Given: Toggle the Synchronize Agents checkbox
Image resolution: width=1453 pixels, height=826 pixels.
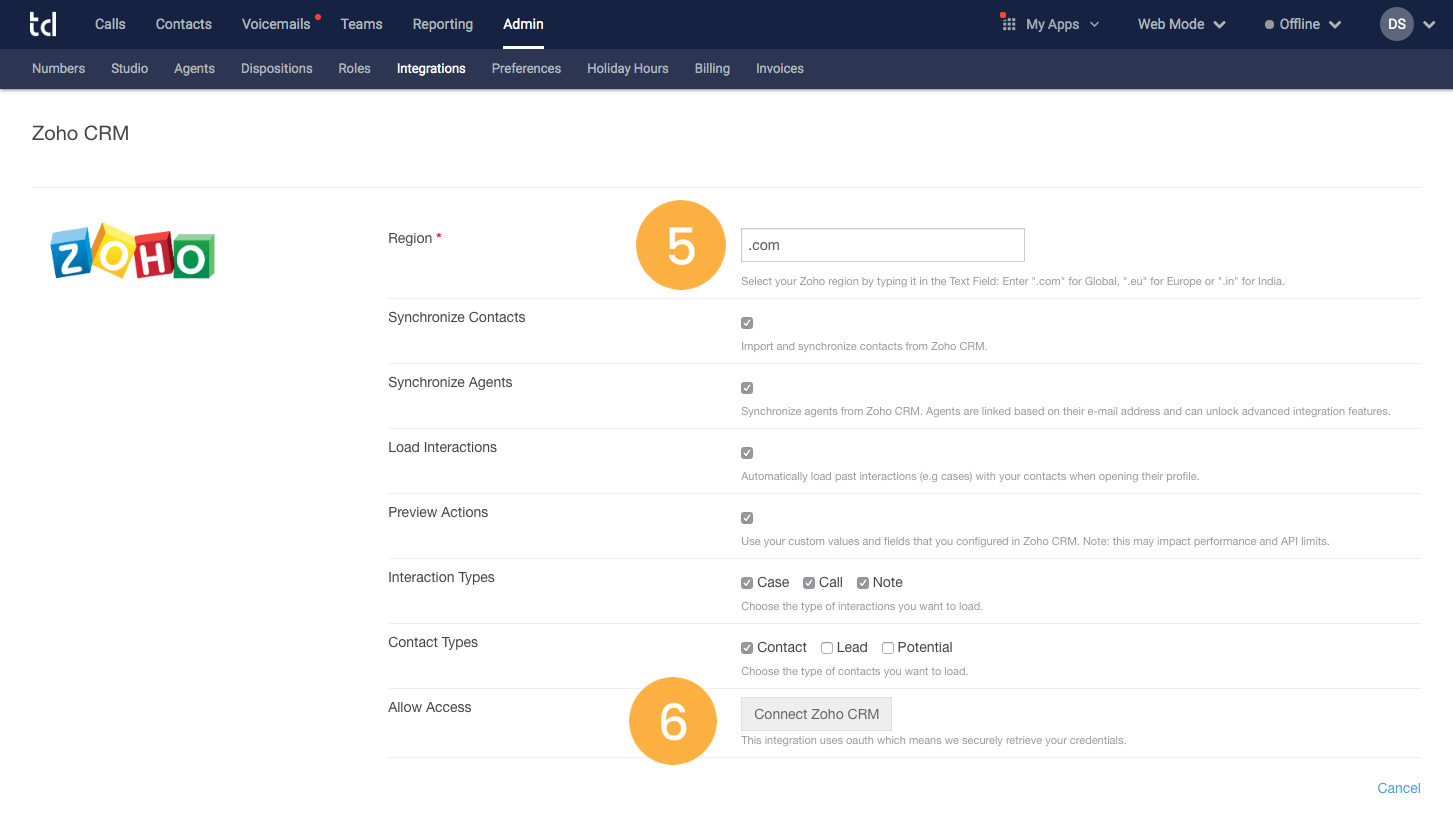Looking at the screenshot, I should (747, 388).
